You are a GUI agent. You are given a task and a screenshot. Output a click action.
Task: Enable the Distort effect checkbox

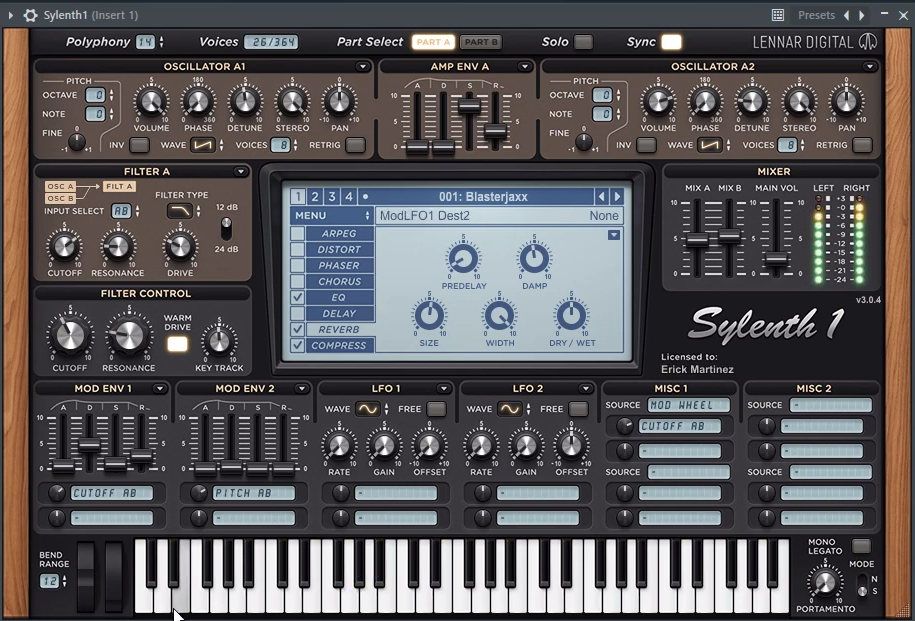(298, 249)
